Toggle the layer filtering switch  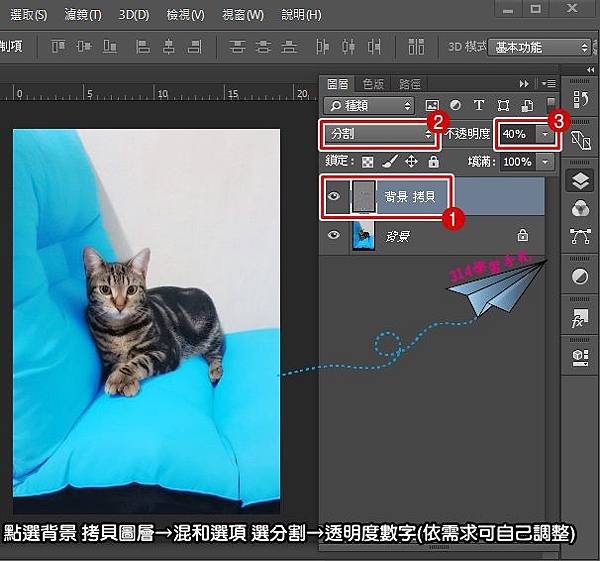[551, 103]
